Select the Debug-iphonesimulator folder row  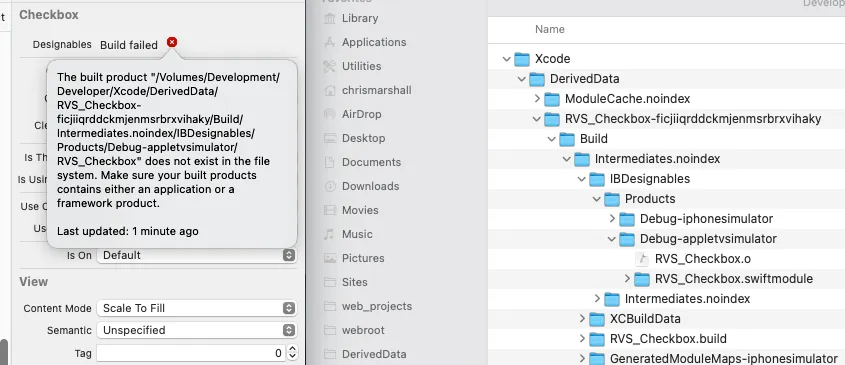[666, 218]
